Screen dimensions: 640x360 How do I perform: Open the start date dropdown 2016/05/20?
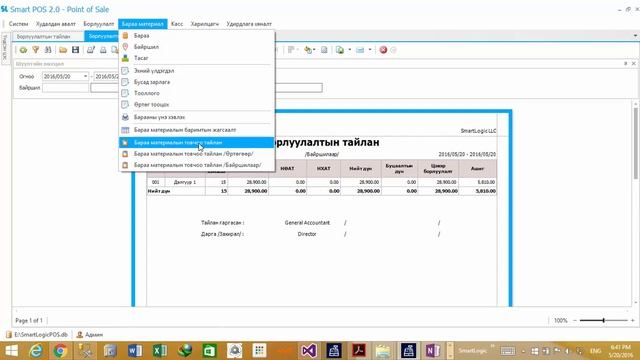[85, 76]
